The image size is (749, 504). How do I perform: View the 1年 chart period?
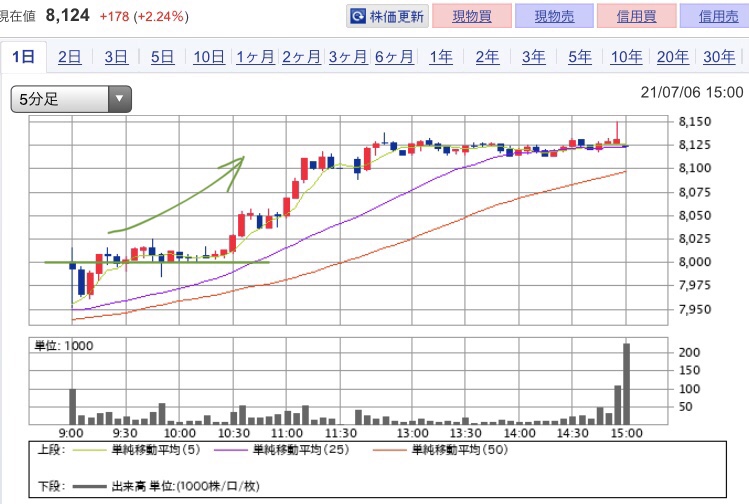(x=440, y=57)
